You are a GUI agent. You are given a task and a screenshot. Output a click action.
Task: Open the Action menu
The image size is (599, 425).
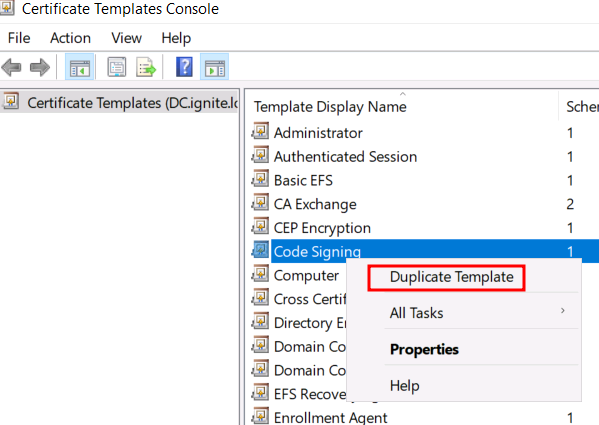point(70,38)
